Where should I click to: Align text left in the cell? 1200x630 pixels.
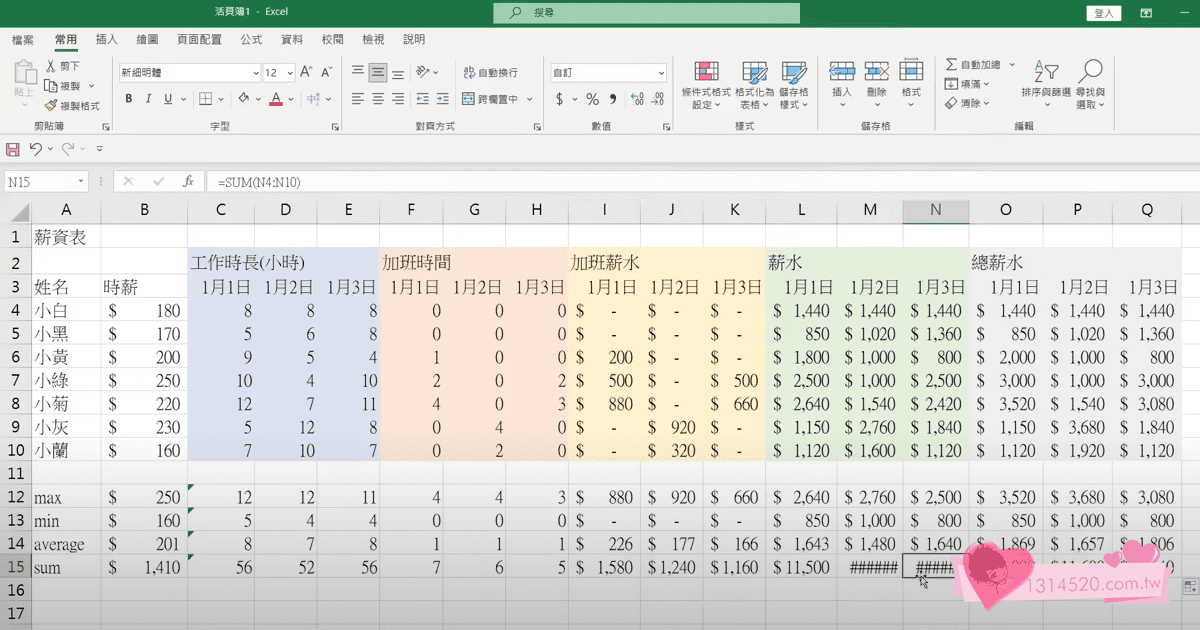[x=358, y=99]
